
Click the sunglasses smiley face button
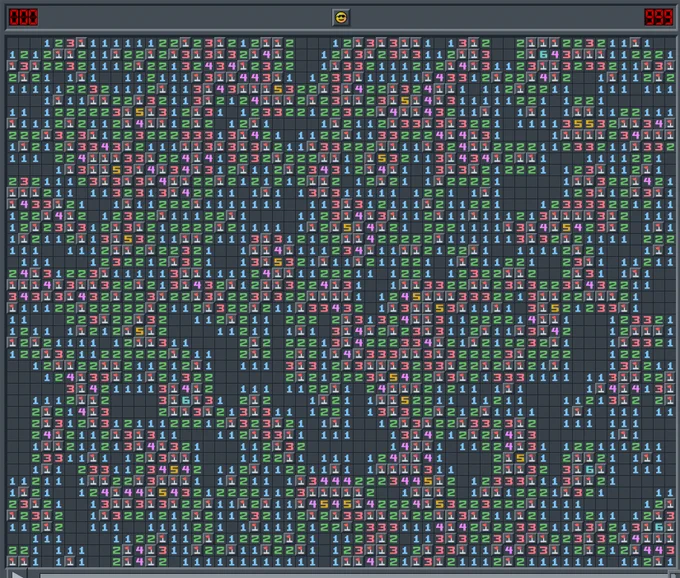pos(341,18)
